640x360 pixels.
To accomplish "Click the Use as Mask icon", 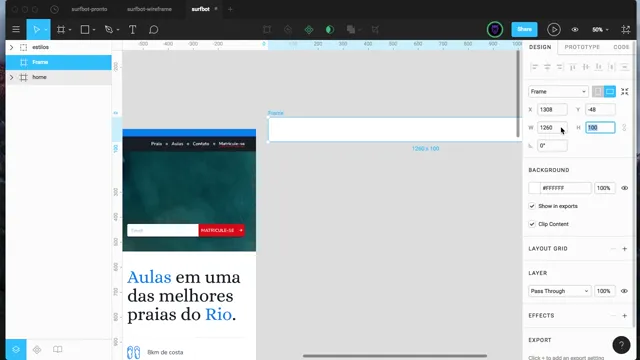I will pyautogui.click(x=330, y=29).
